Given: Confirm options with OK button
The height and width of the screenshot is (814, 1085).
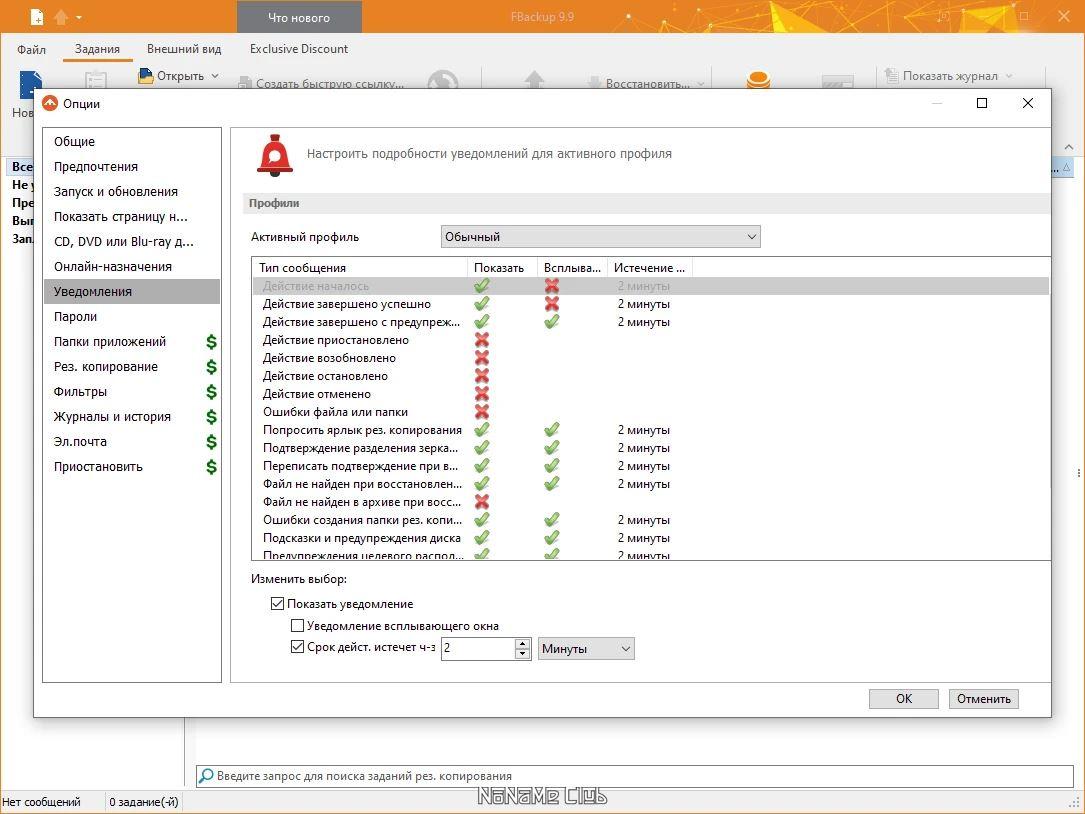Looking at the screenshot, I should [904, 698].
